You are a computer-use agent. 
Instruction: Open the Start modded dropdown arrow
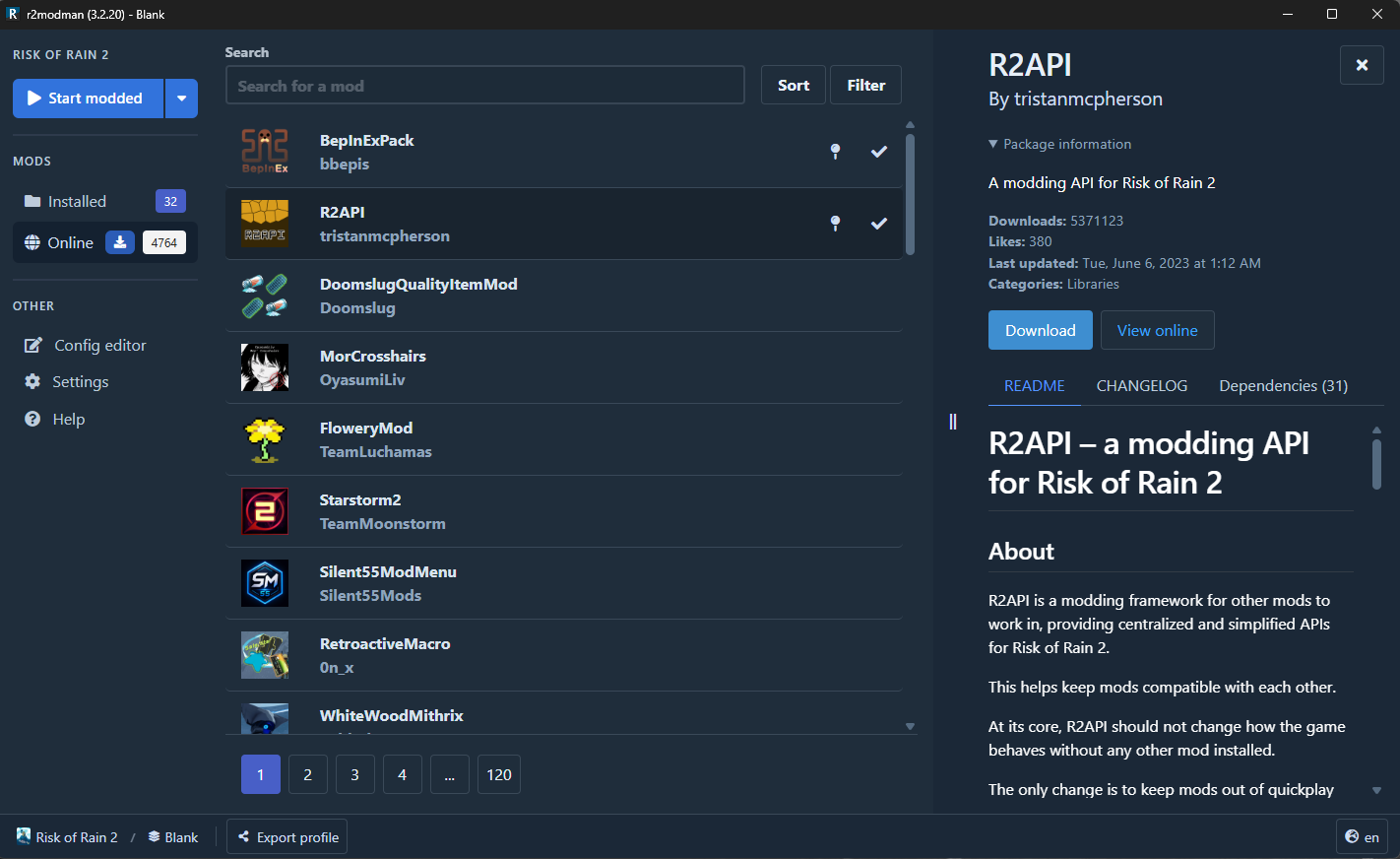pyautogui.click(x=181, y=99)
